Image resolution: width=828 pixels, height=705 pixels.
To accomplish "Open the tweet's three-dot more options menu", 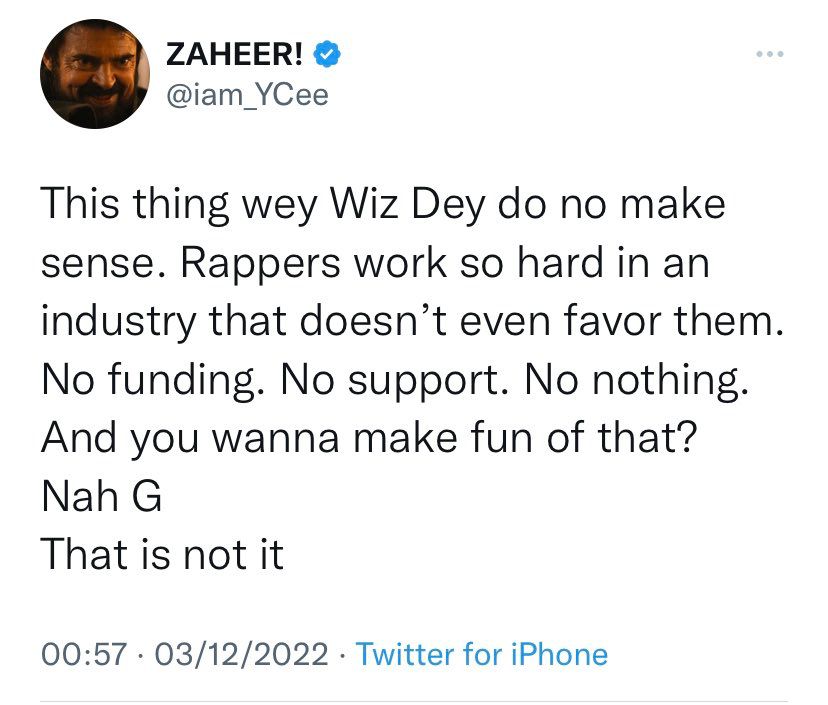I will click(x=769, y=54).
